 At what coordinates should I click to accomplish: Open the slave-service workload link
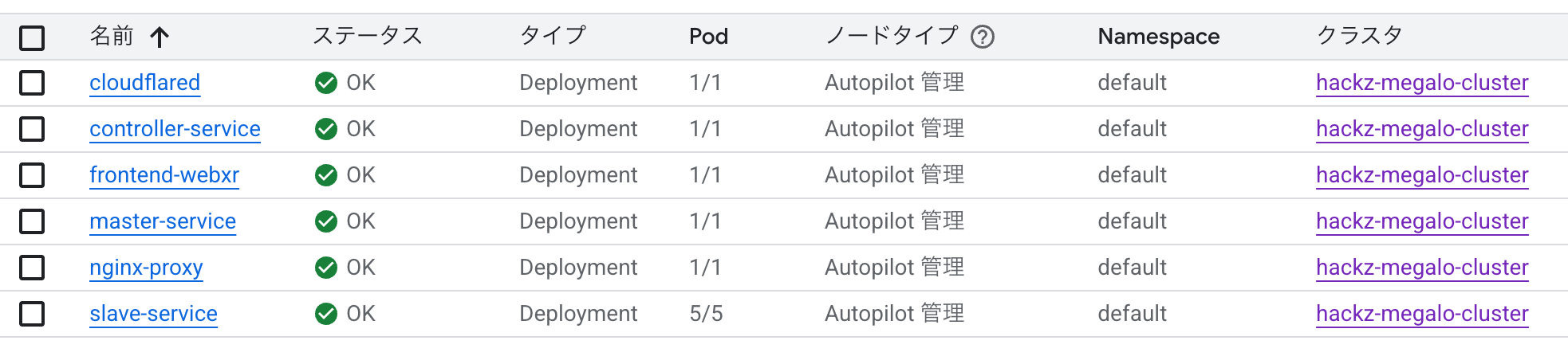153,314
